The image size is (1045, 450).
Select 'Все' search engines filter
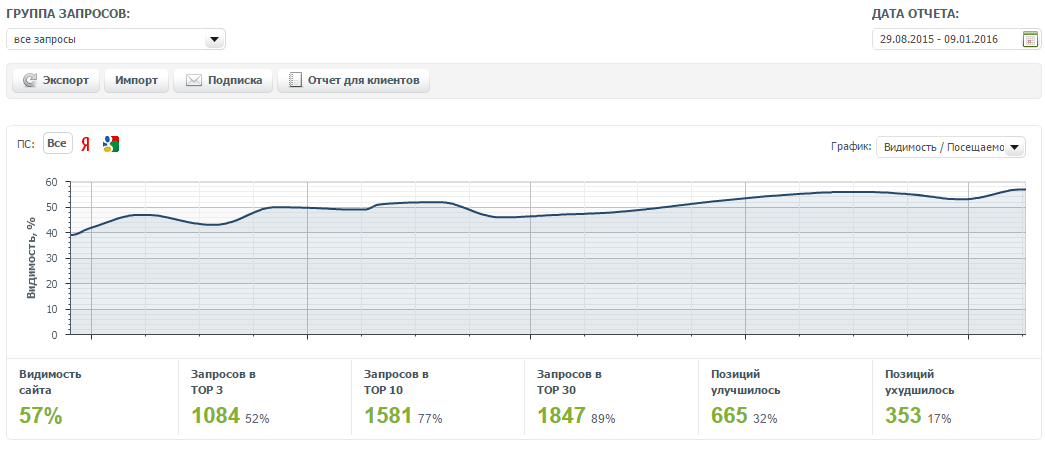[57, 143]
